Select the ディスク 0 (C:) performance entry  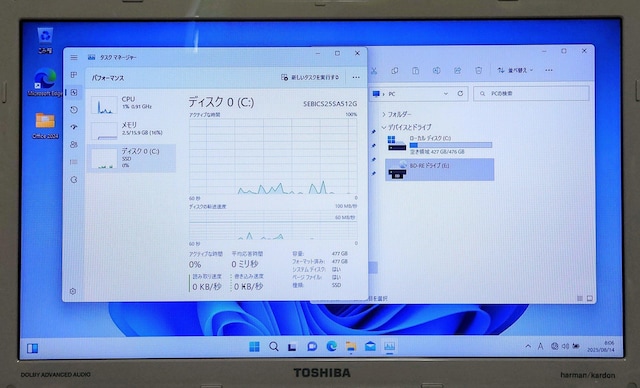[131, 158]
